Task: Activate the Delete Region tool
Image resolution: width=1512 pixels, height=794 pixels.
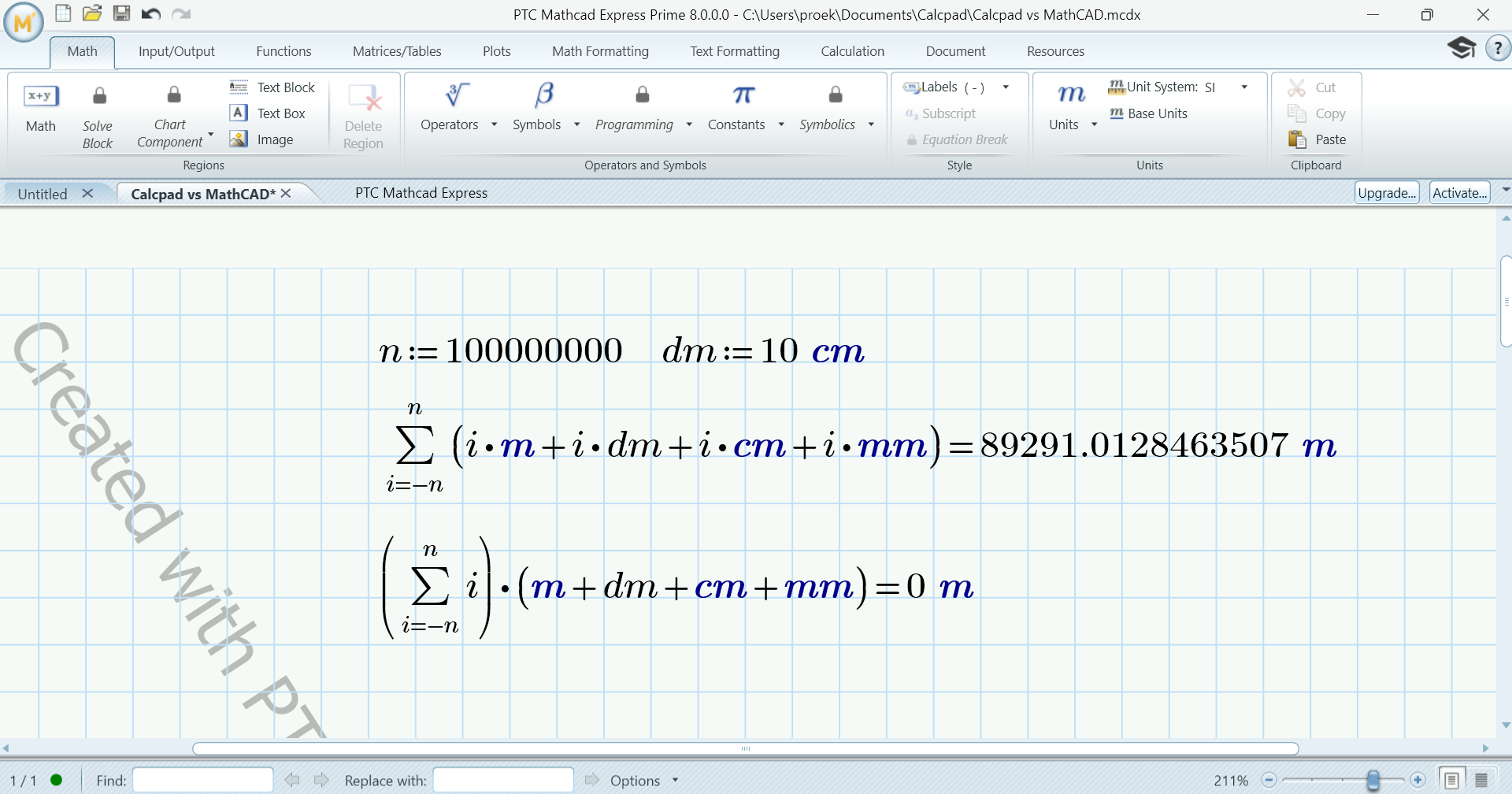Action: (362, 114)
